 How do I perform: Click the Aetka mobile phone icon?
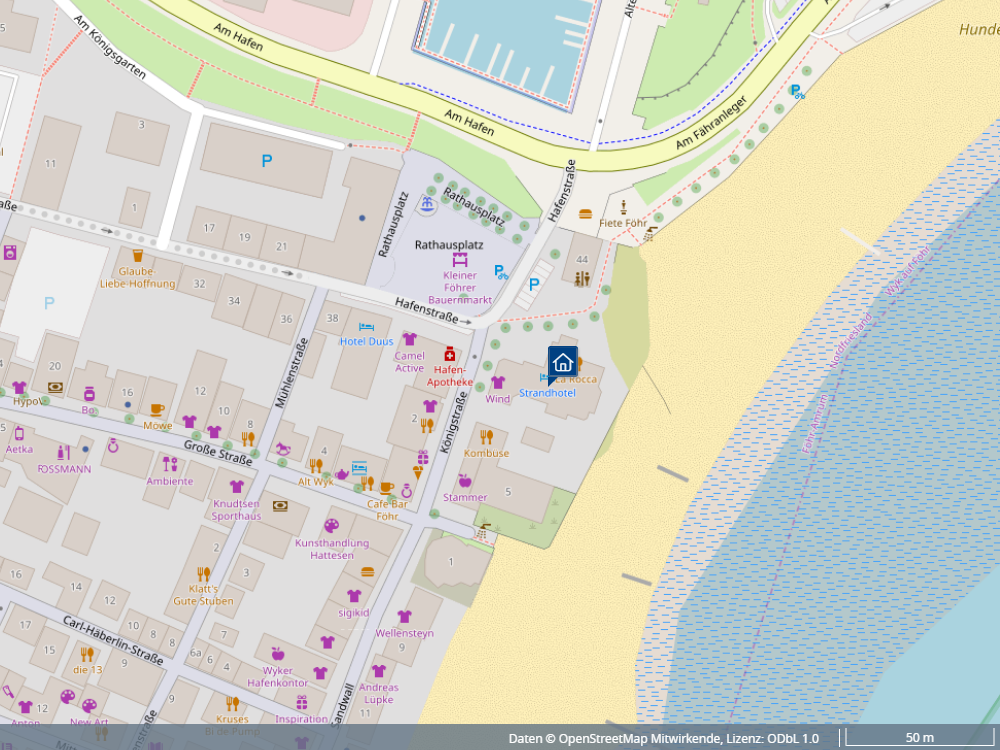click(19, 434)
